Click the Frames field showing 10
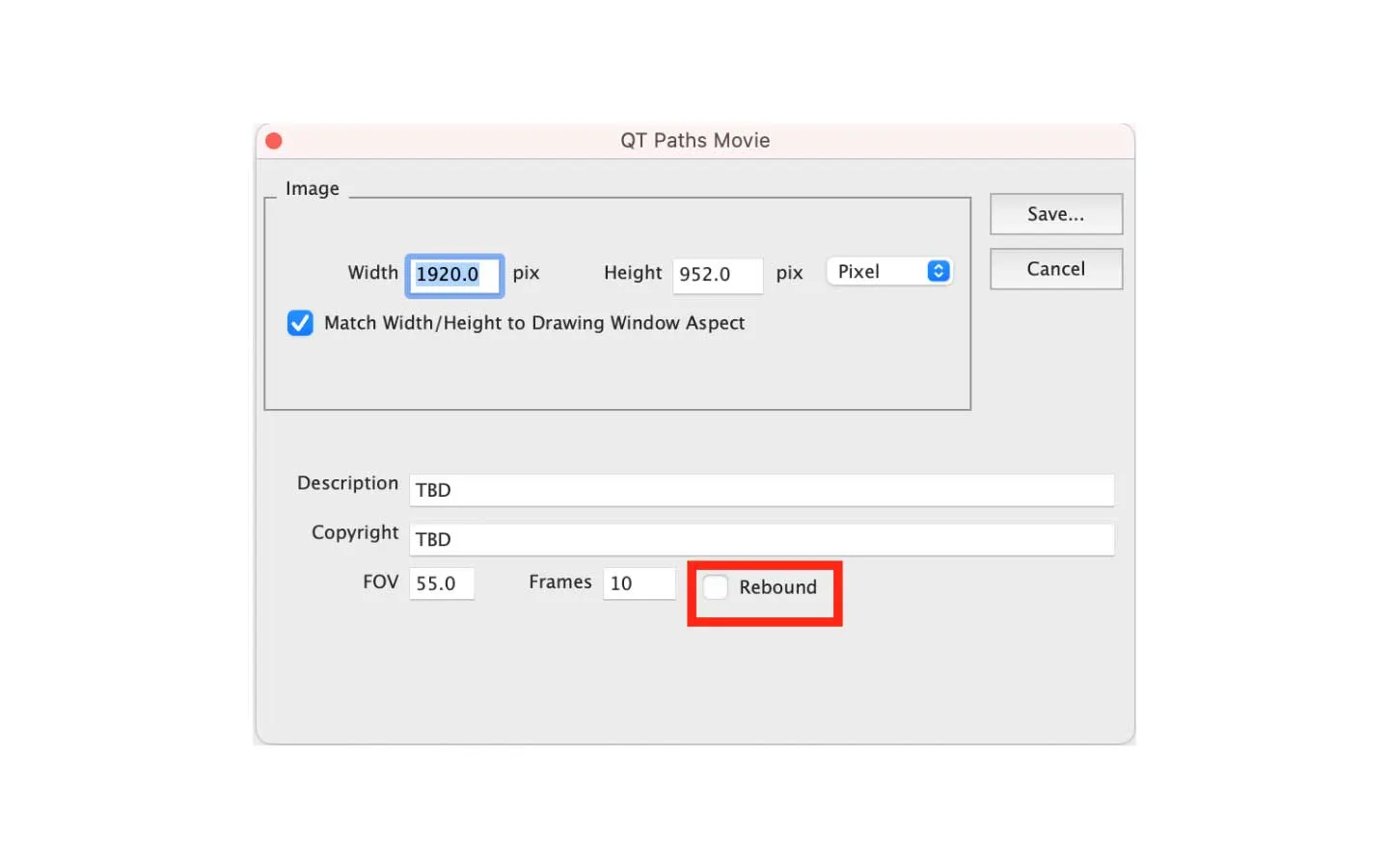The width and height of the screenshot is (1389, 868). pyautogui.click(x=639, y=583)
